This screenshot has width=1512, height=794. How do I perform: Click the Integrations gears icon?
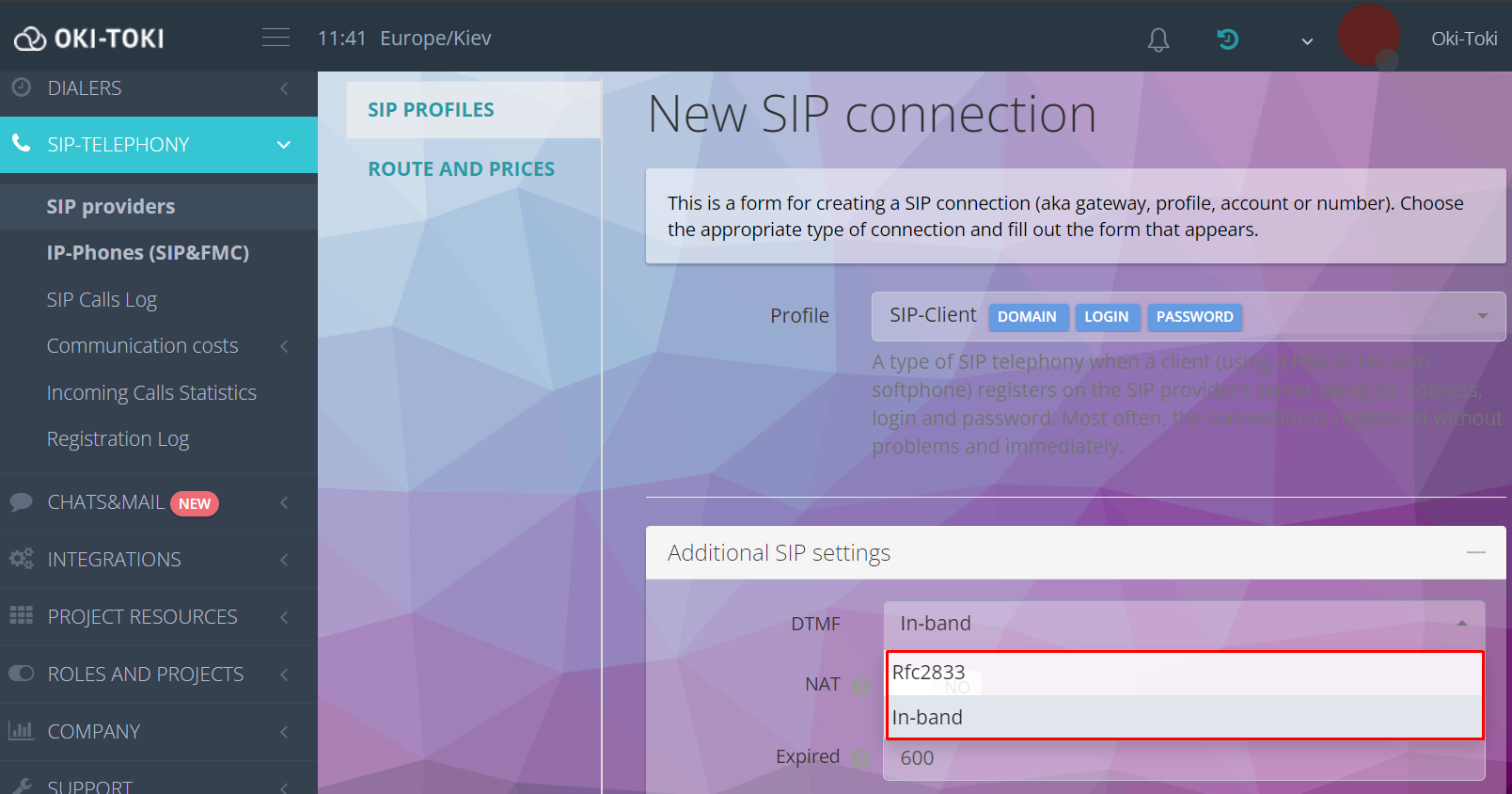tap(21, 559)
